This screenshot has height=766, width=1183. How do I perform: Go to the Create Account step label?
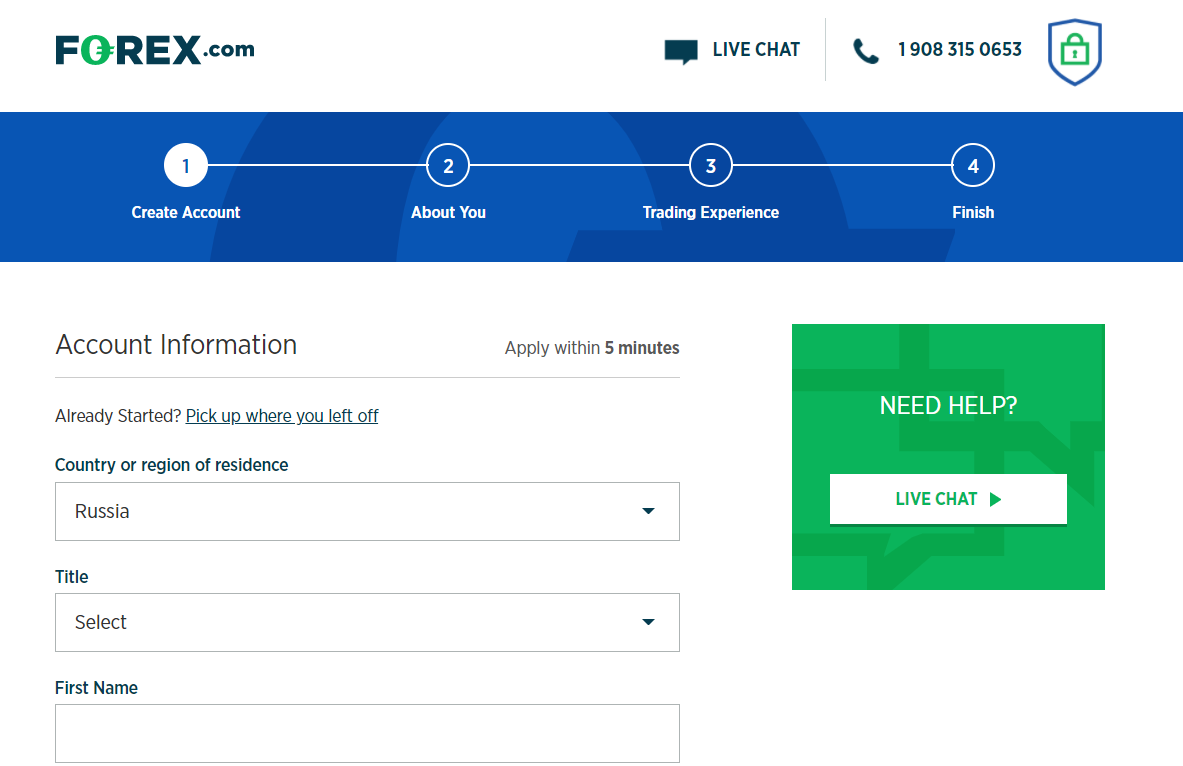click(x=186, y=212)
